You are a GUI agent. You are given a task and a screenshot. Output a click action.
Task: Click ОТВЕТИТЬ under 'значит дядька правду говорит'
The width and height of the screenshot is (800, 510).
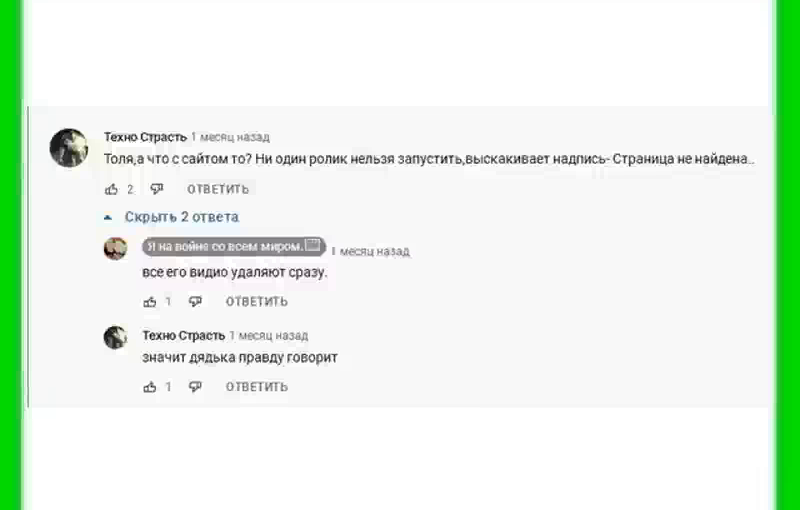coord(257,387)
